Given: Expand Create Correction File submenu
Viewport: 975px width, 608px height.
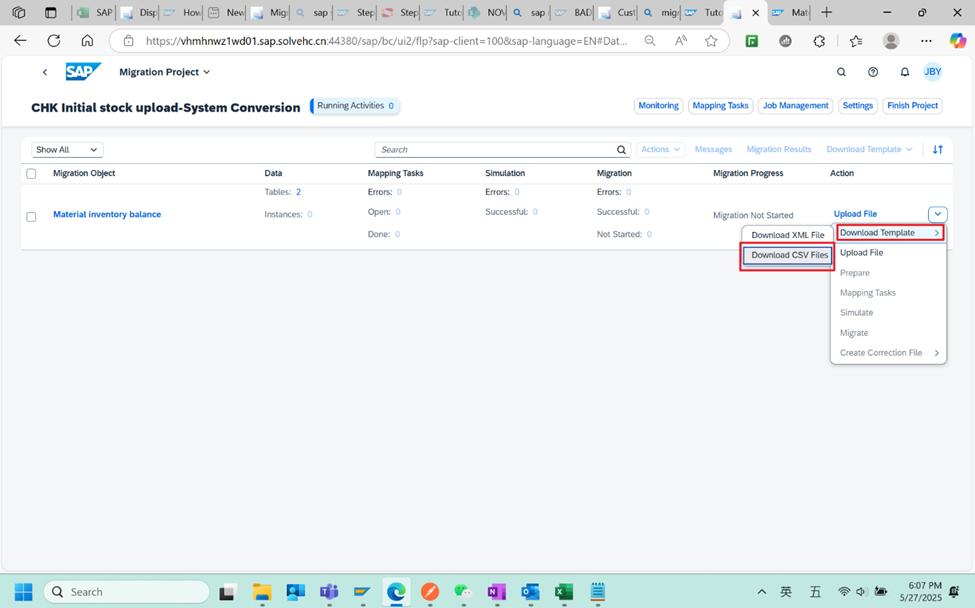Looking at the screenshot, I should 889,352.
